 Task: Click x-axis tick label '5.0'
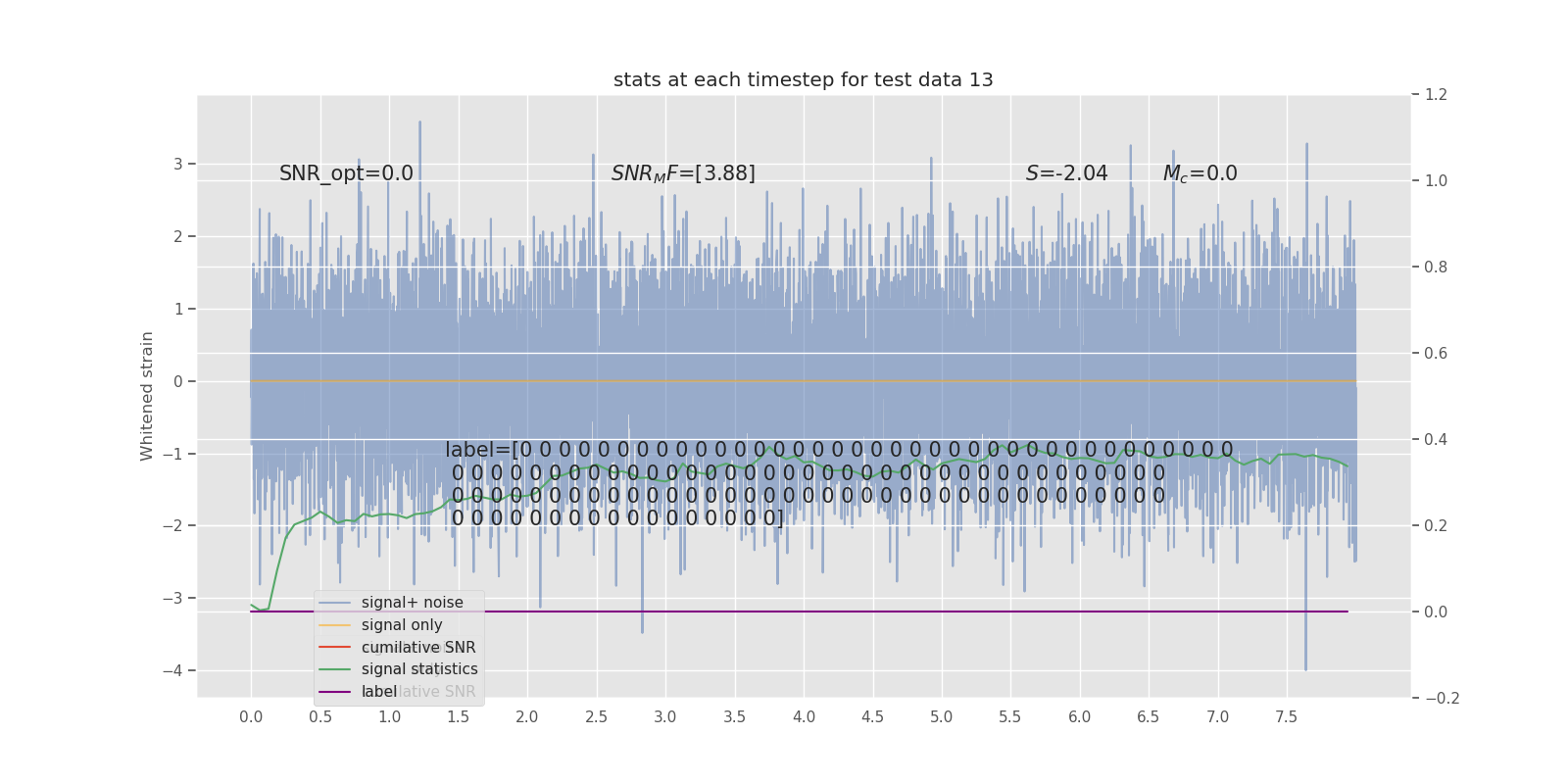click(x=941, y=717)
